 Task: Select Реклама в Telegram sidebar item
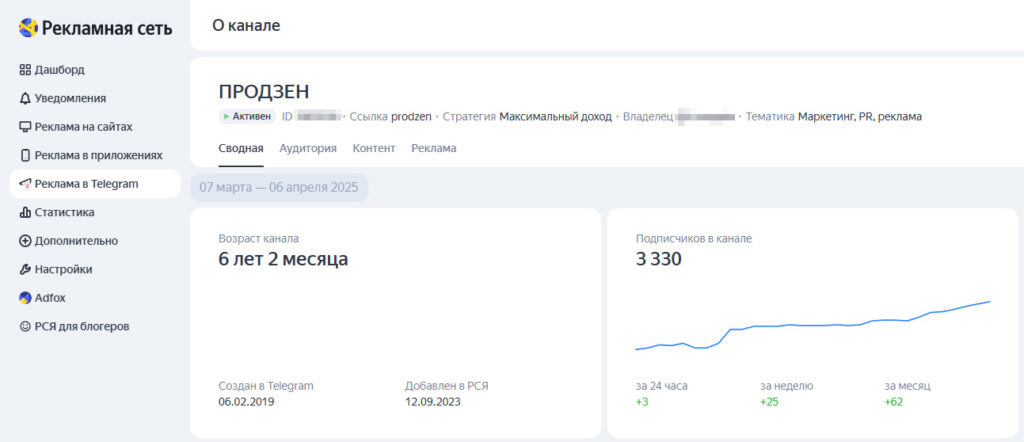click(95, 184)
